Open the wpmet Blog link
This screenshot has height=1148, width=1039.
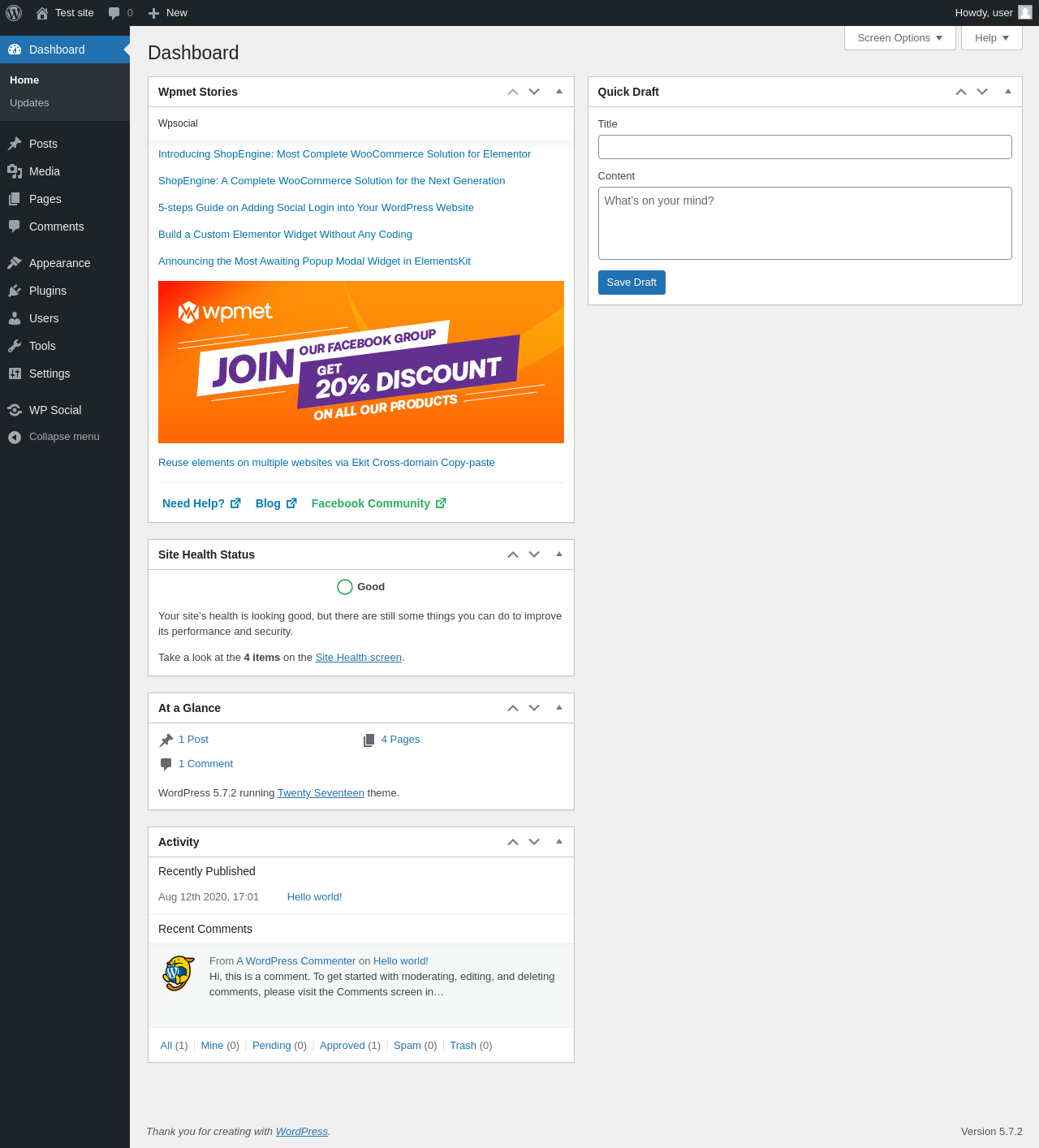coord(276,503)
